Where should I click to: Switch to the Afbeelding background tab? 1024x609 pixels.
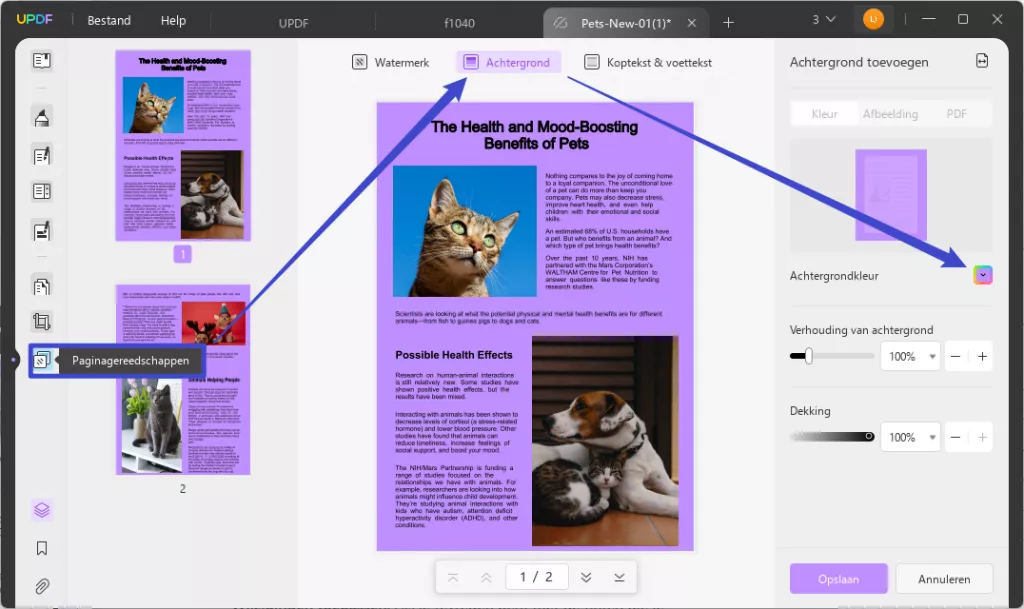(890, 114)
